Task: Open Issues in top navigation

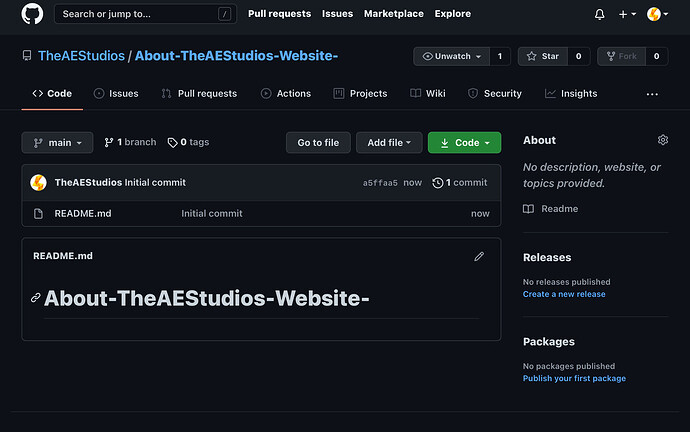Action: (337, 14)
